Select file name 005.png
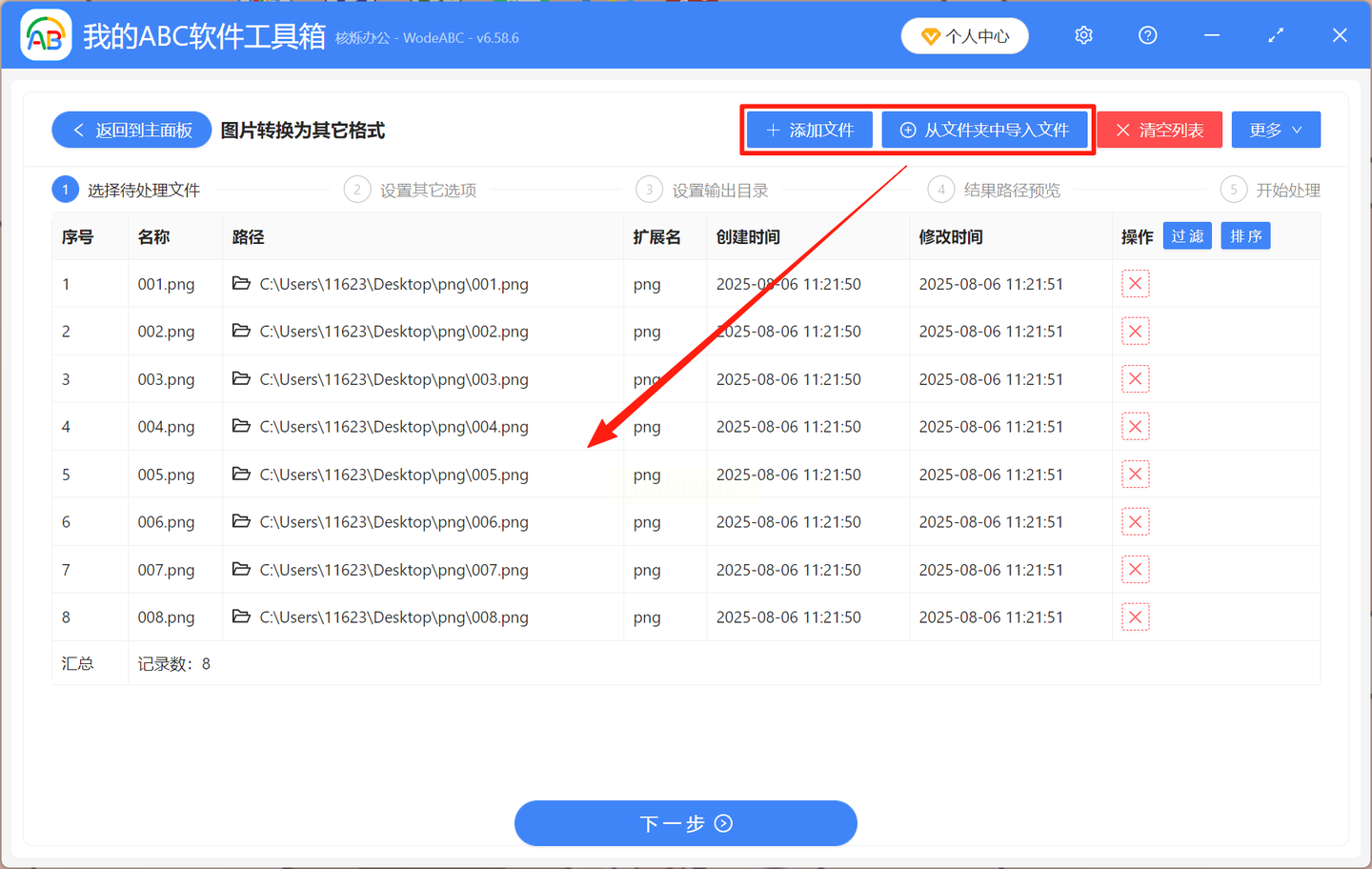The image size is (1372, 869). [166, 475]
